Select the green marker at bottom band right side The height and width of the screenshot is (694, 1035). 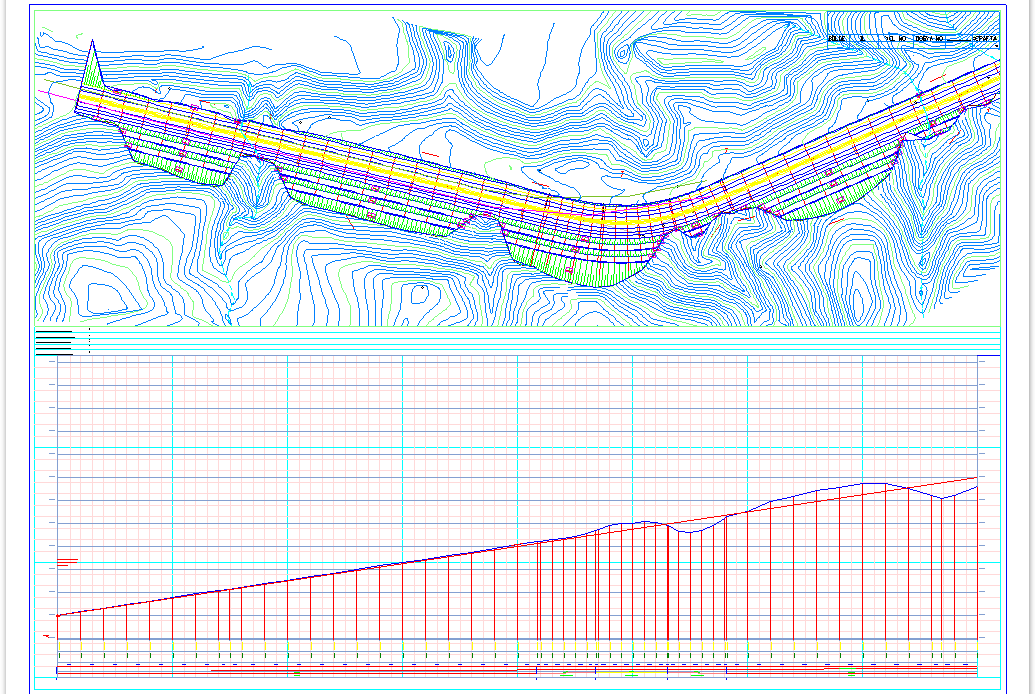click(x=850, y=674)
